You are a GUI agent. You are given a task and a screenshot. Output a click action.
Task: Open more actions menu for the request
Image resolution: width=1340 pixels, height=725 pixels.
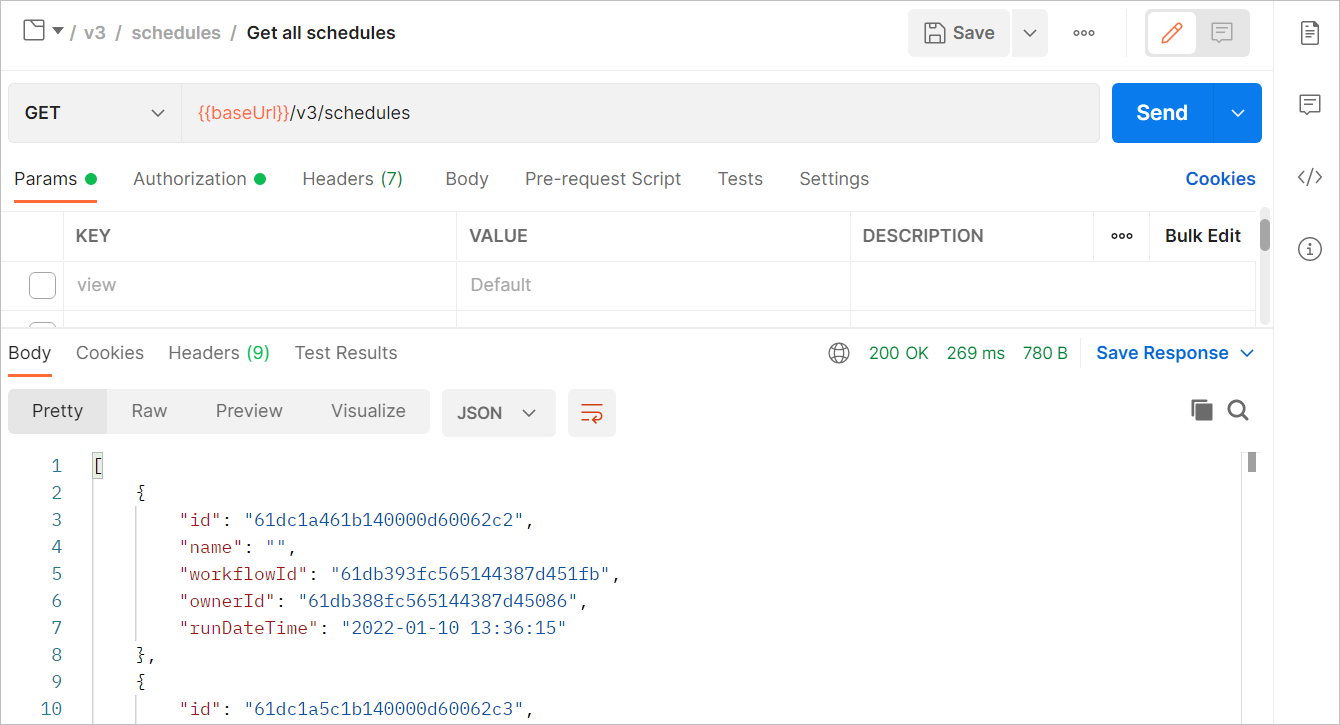[1083, 32]
